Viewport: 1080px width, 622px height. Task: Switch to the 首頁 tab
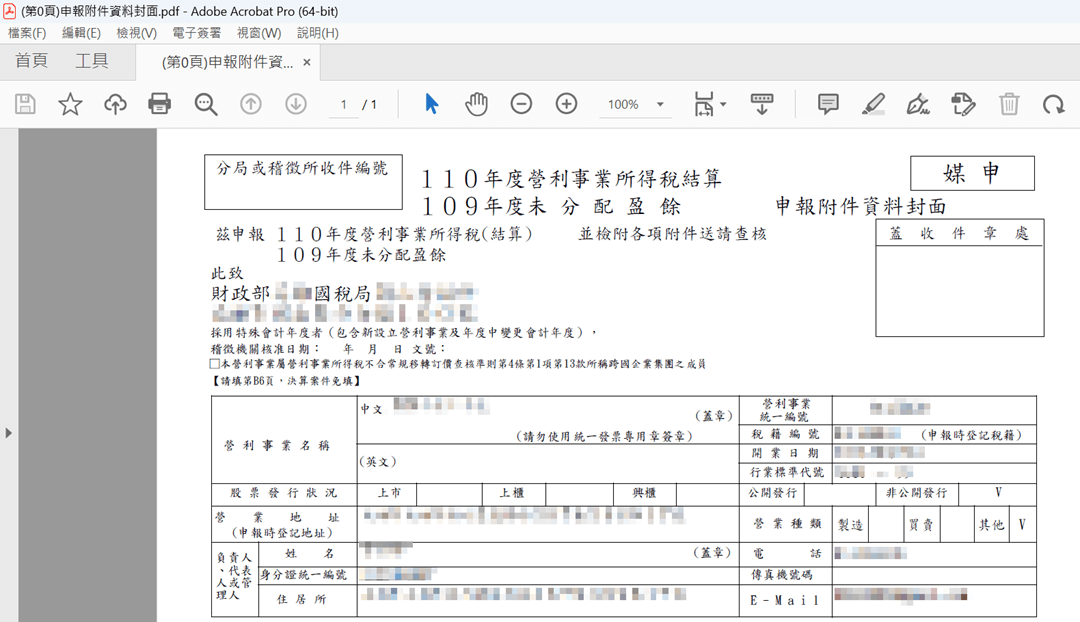[32, 61]
